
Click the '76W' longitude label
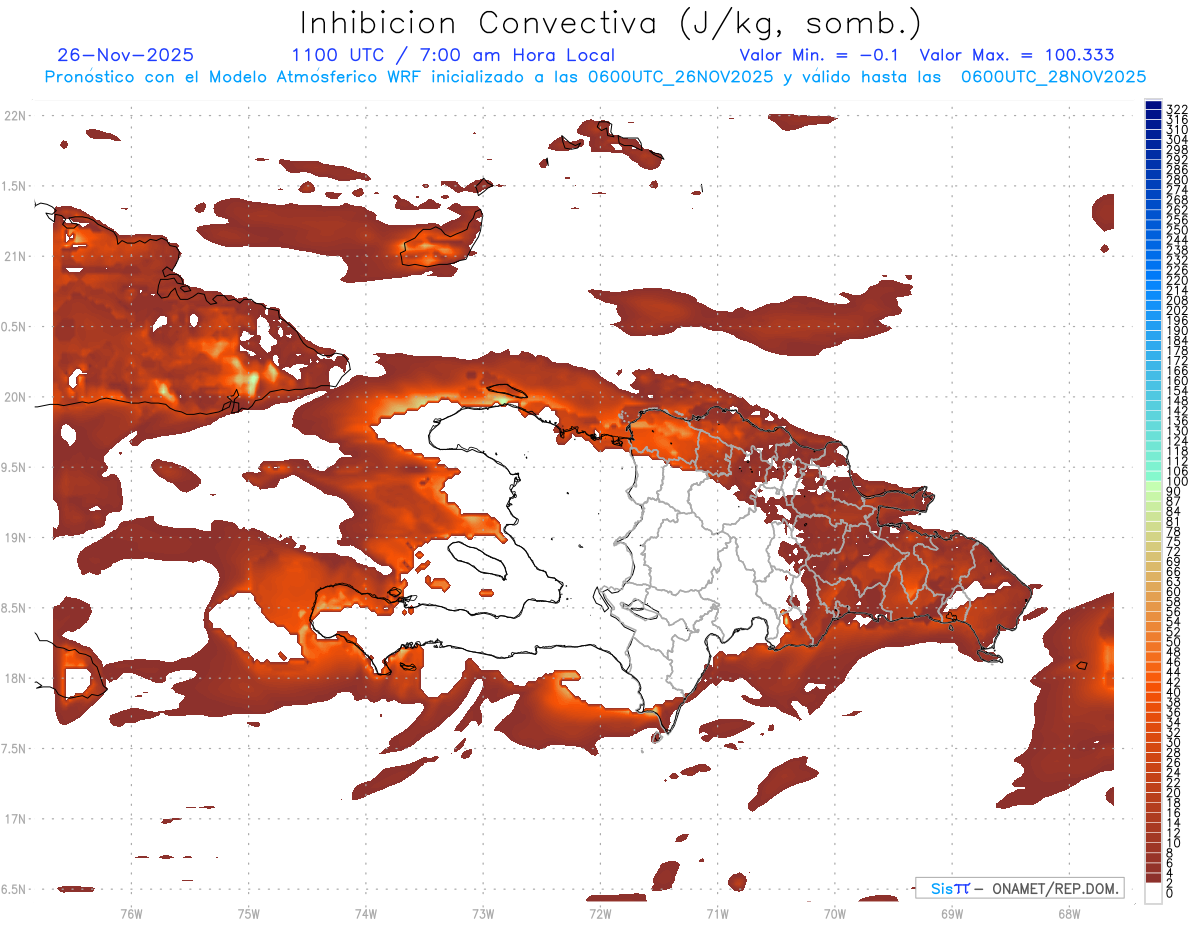pos(131,912)
